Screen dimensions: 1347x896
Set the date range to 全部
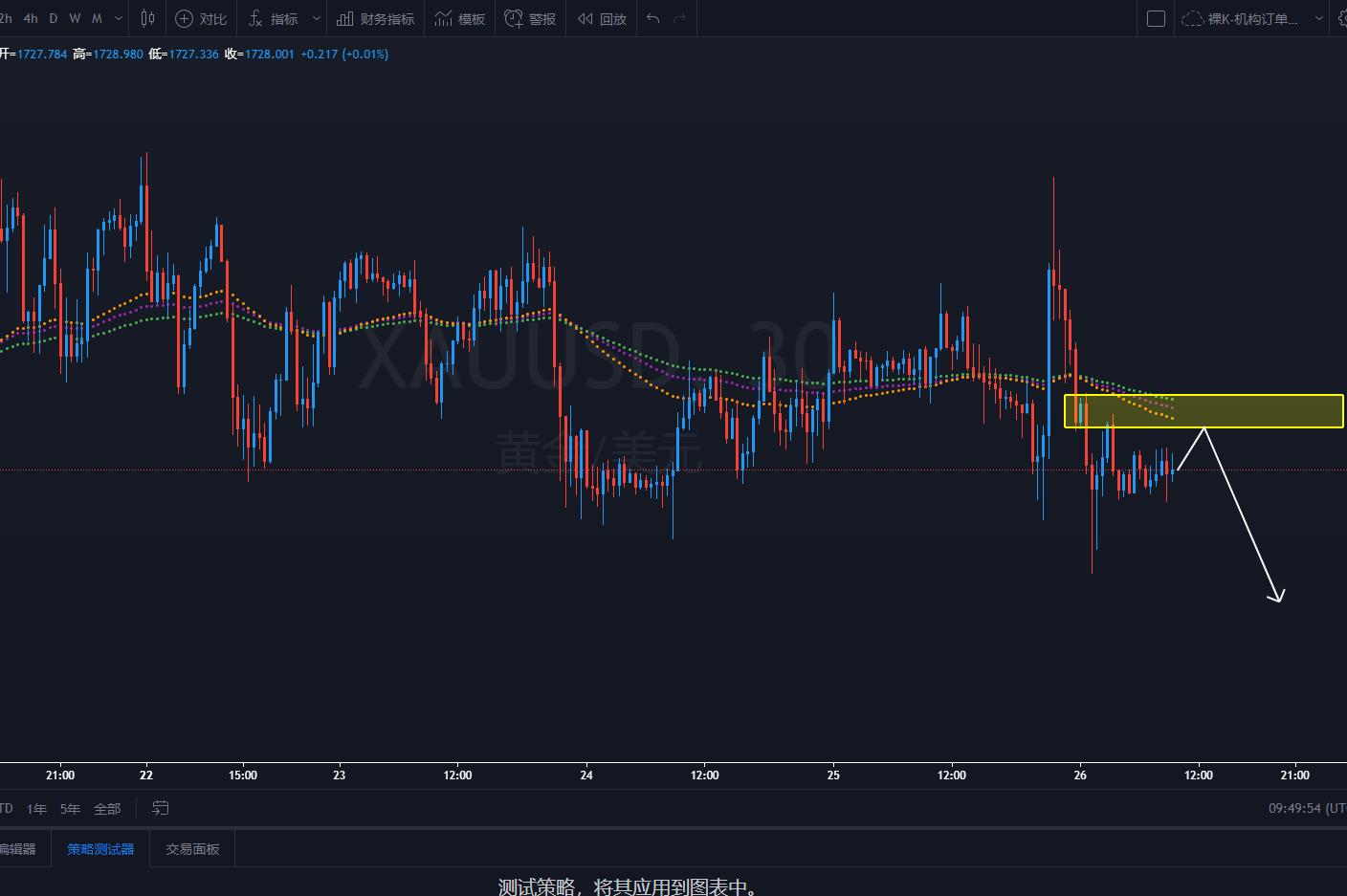coord(107,809)
